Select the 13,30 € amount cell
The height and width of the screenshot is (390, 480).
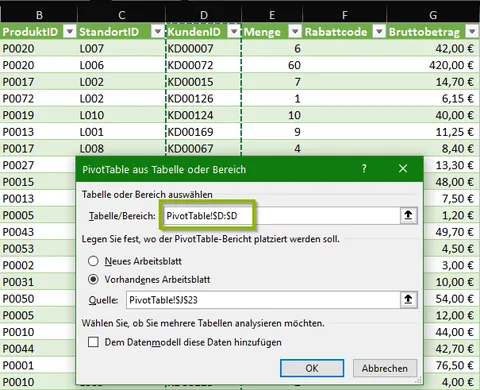[452, 165]
